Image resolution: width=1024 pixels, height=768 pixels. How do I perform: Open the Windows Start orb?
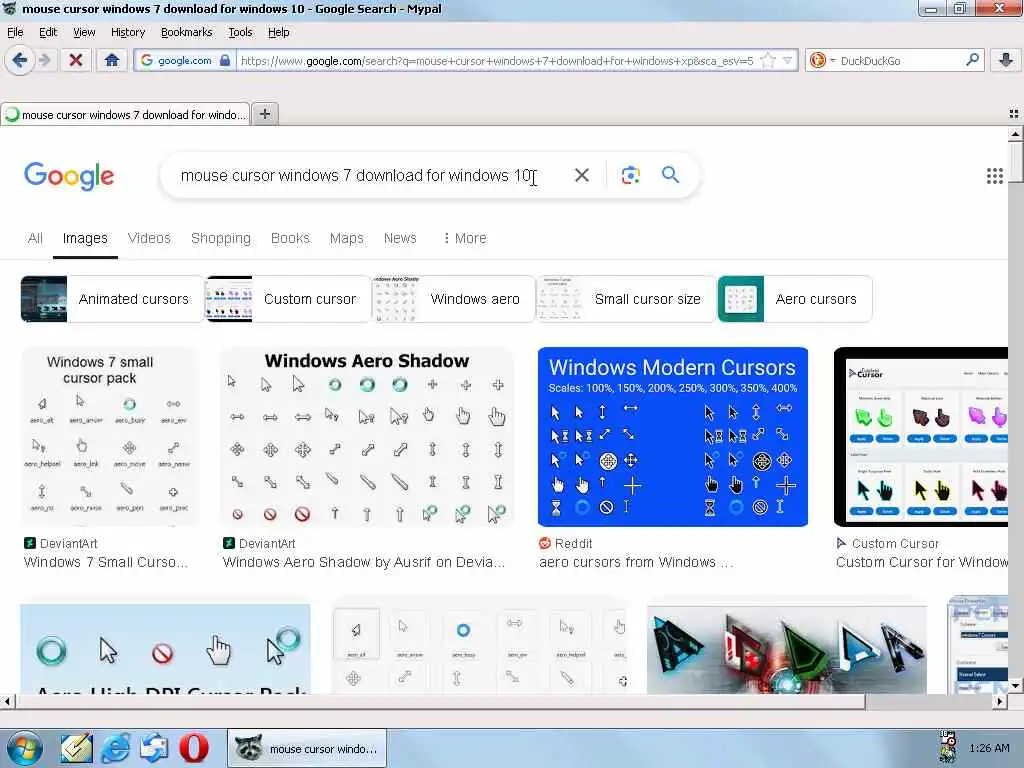tap(25, 748)
